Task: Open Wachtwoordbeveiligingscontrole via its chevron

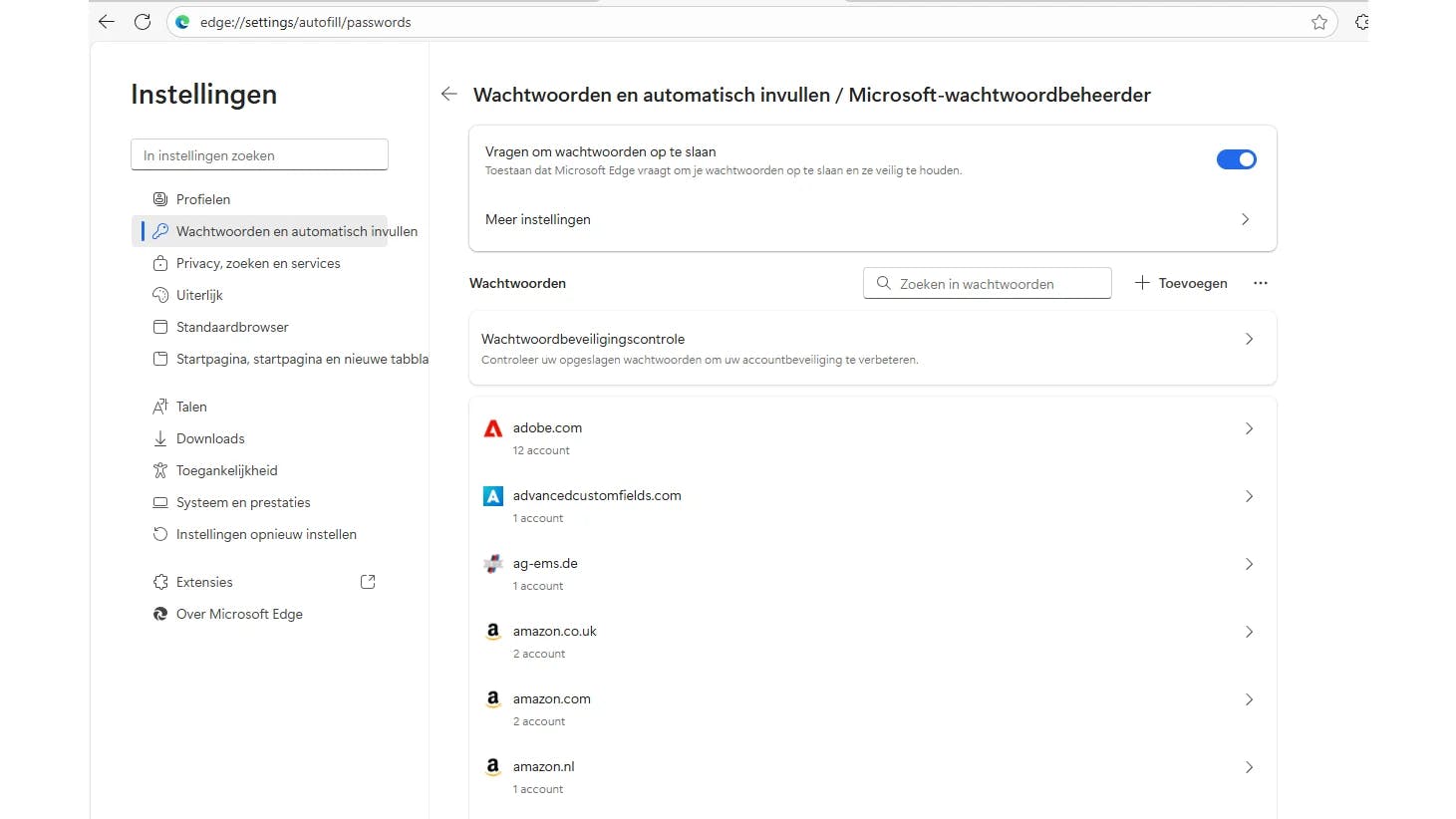Action: pyautogui.click(x=1249, y=339)
